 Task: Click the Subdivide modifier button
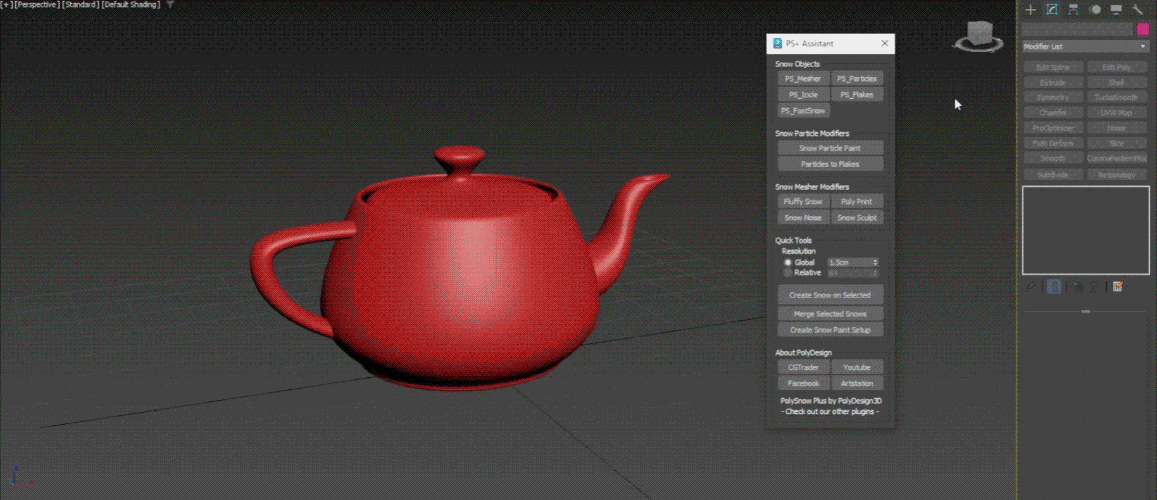(1053, 175)
